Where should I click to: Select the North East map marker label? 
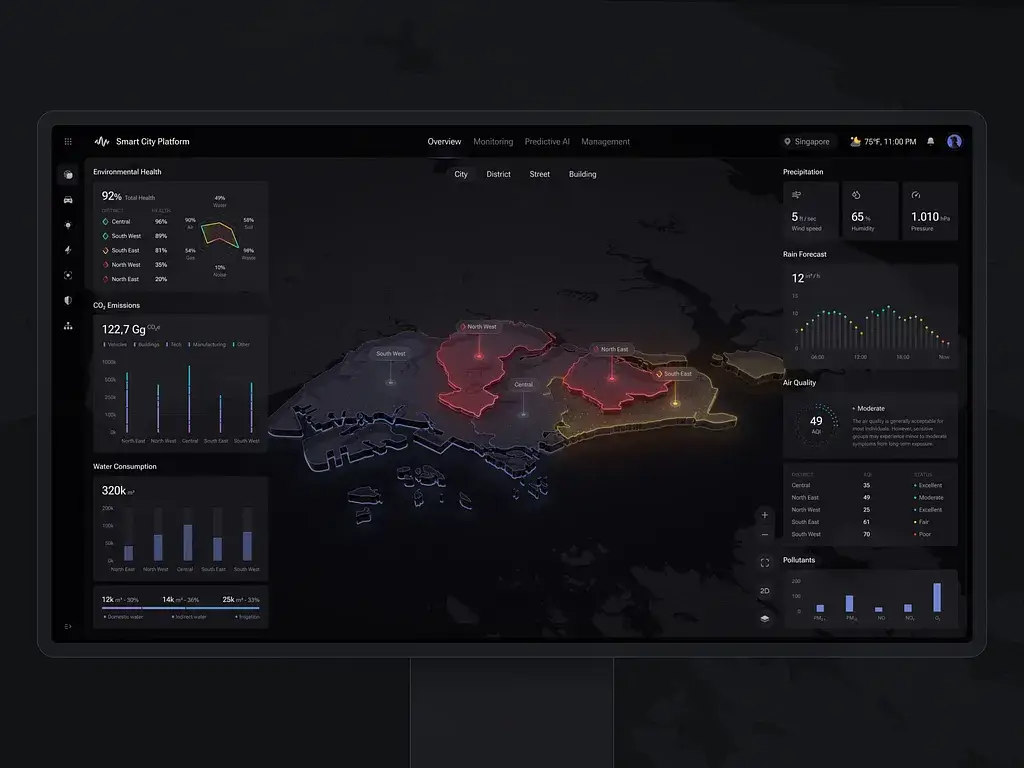(x=611, y=349)
